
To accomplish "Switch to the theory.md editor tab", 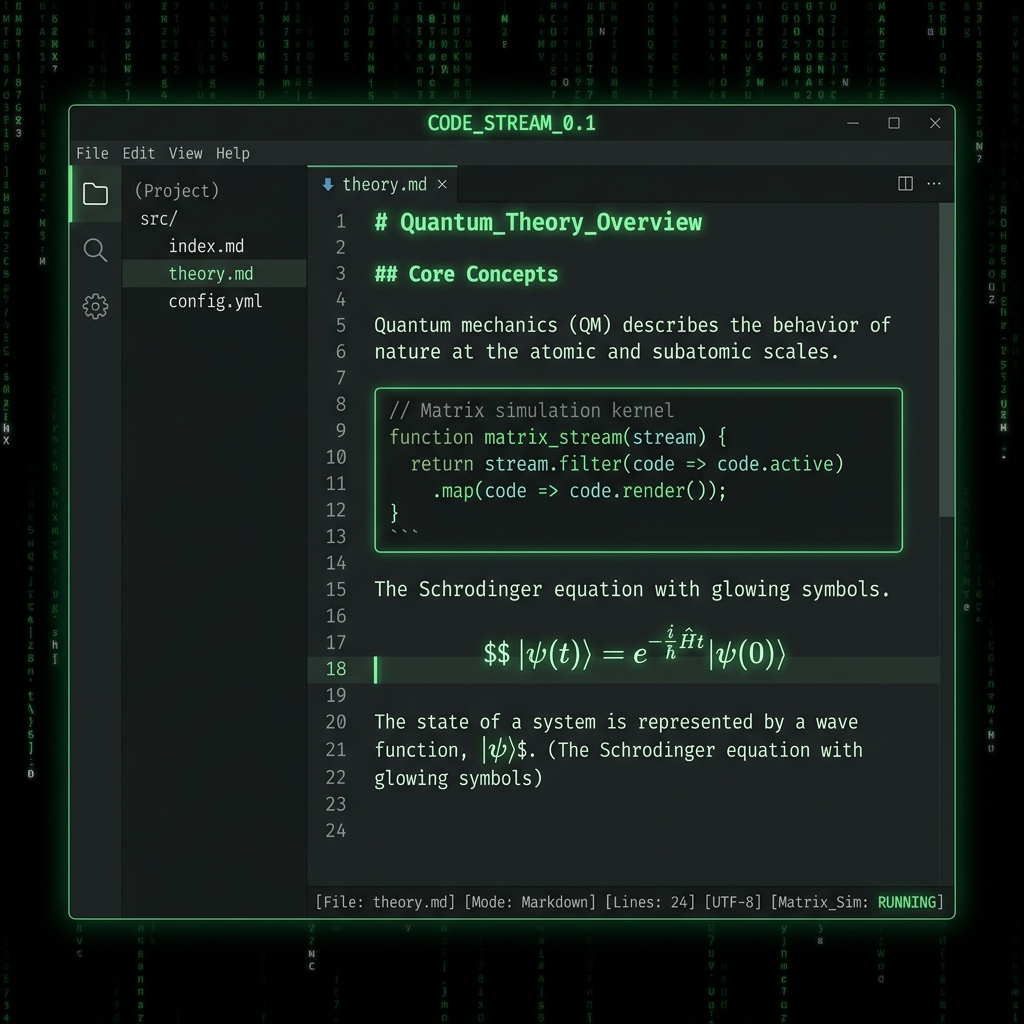I will [383, 184].
